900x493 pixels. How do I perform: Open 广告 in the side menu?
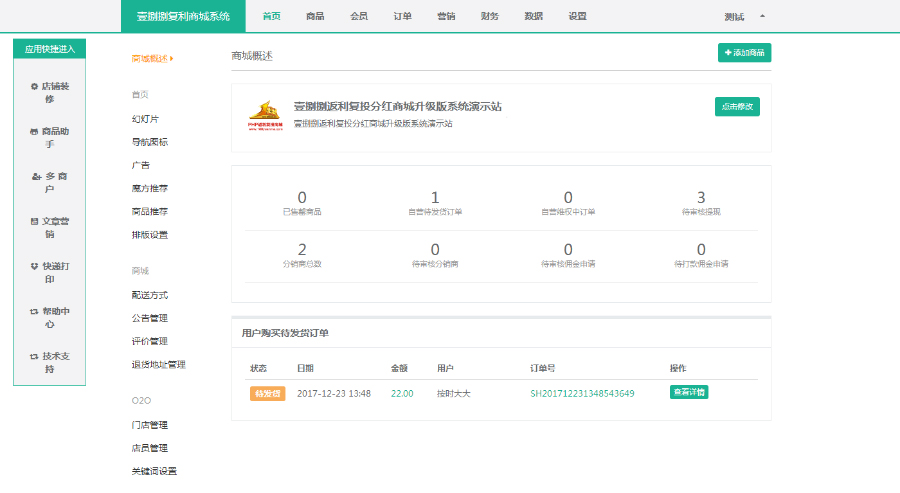tap(141, 165)
